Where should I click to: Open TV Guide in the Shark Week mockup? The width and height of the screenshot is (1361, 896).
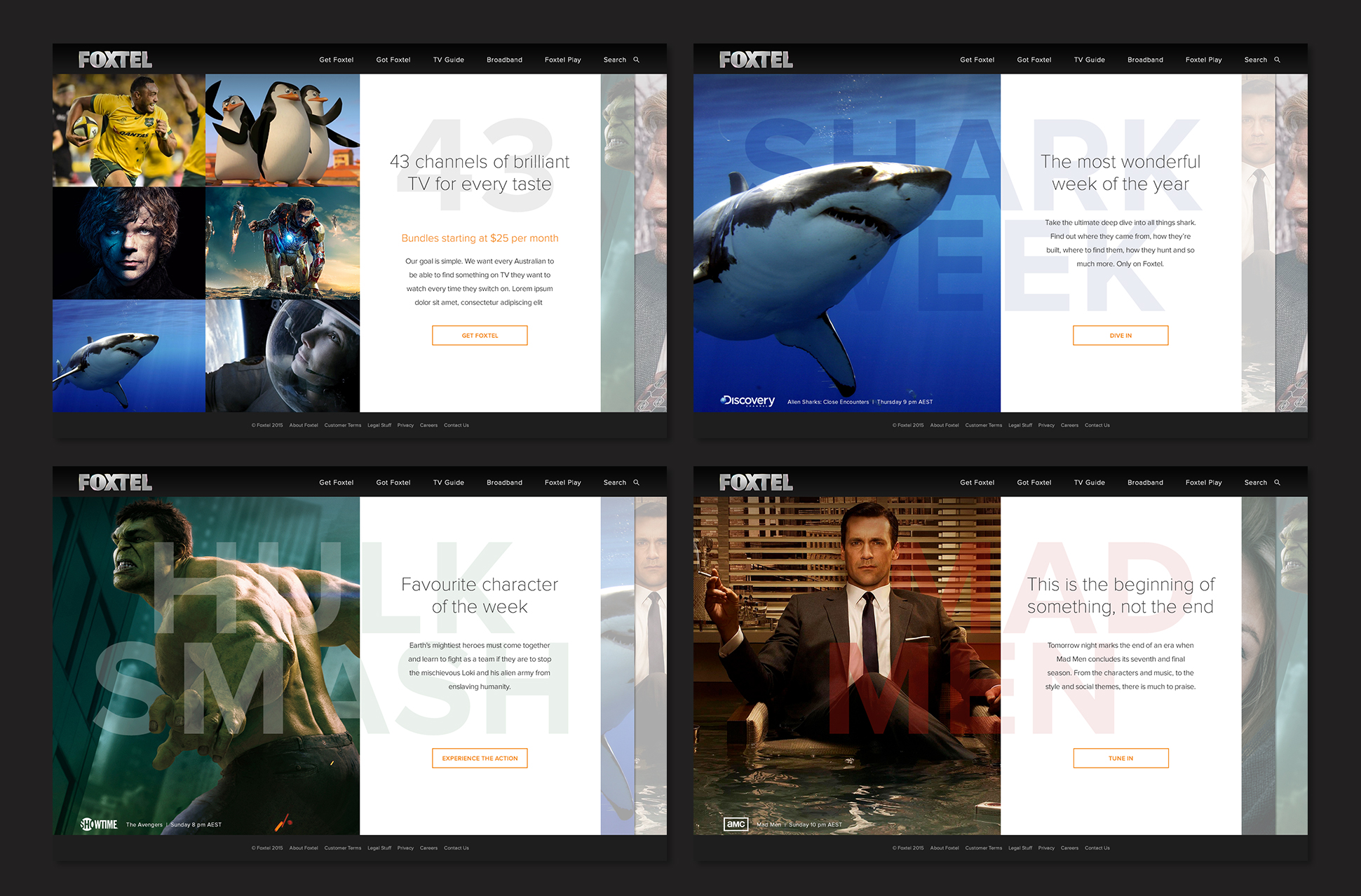click(x=1090, y=60)
